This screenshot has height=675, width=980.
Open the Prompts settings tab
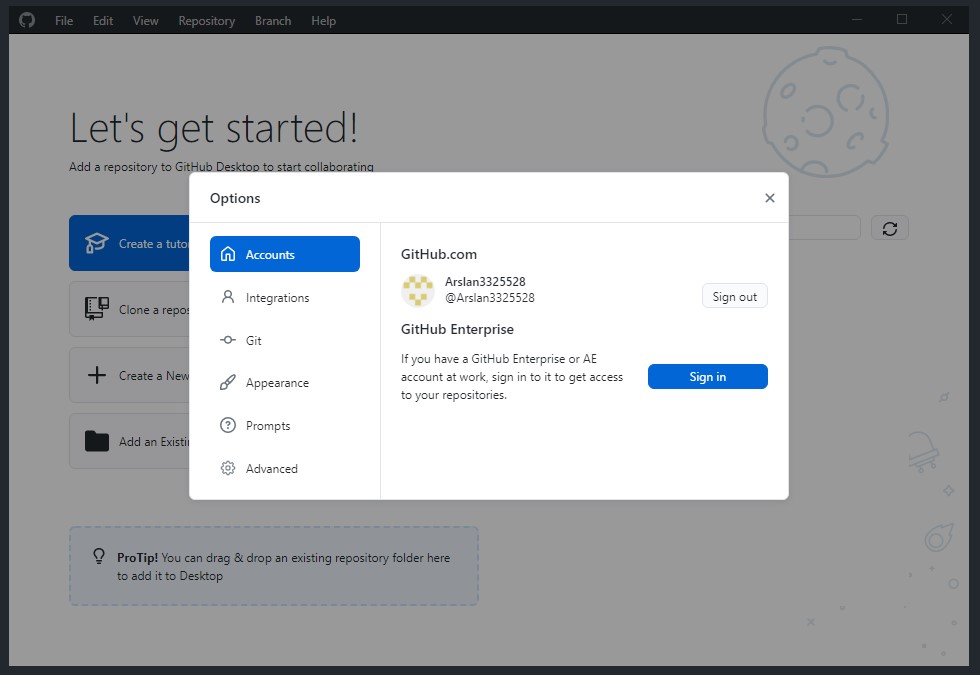(285, 426)
